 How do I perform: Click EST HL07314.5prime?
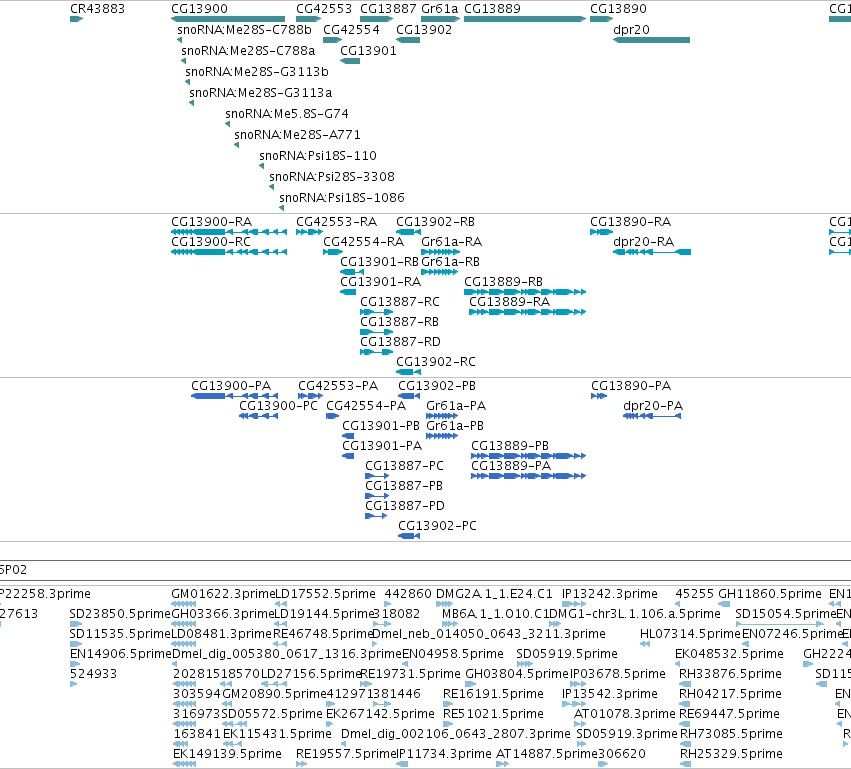690,634
